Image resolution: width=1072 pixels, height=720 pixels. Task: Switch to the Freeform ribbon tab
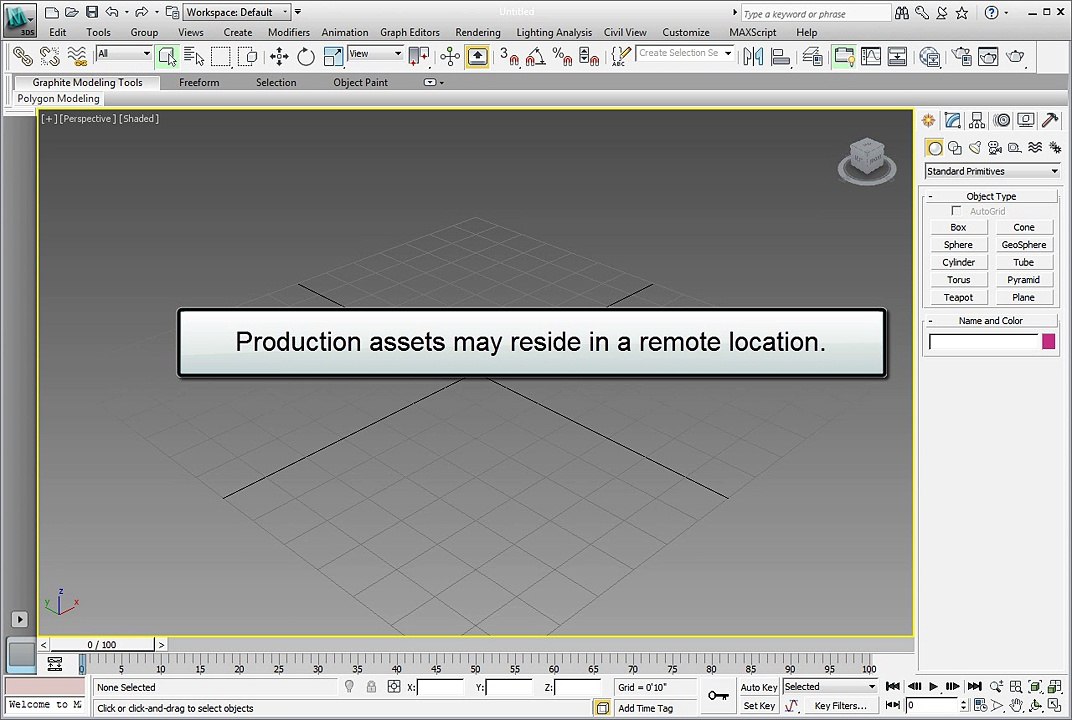(199, 83)
